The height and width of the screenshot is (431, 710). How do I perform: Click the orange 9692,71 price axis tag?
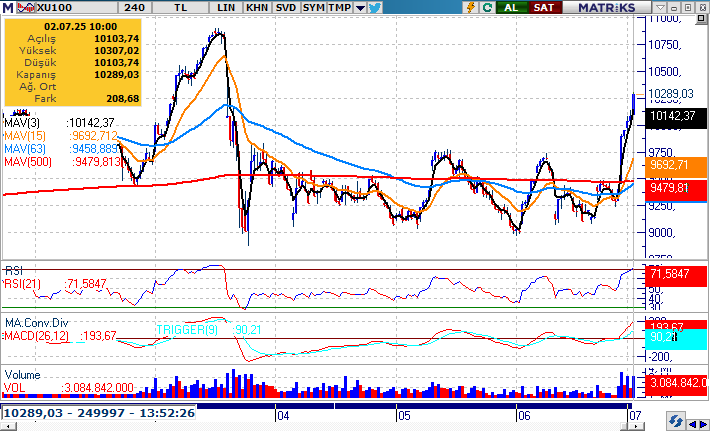coord(676,165)
